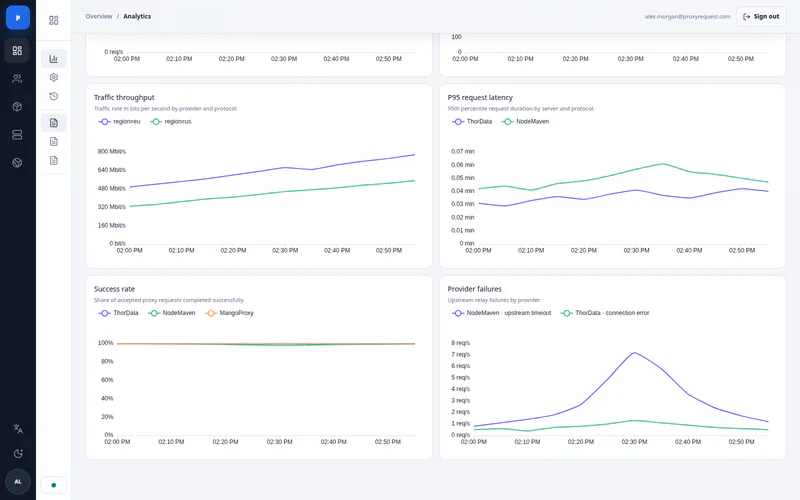This screenshot has width=800, height=500.
Task: Click grid icon atop the white subpanel
Action: (x=54, y=20)
